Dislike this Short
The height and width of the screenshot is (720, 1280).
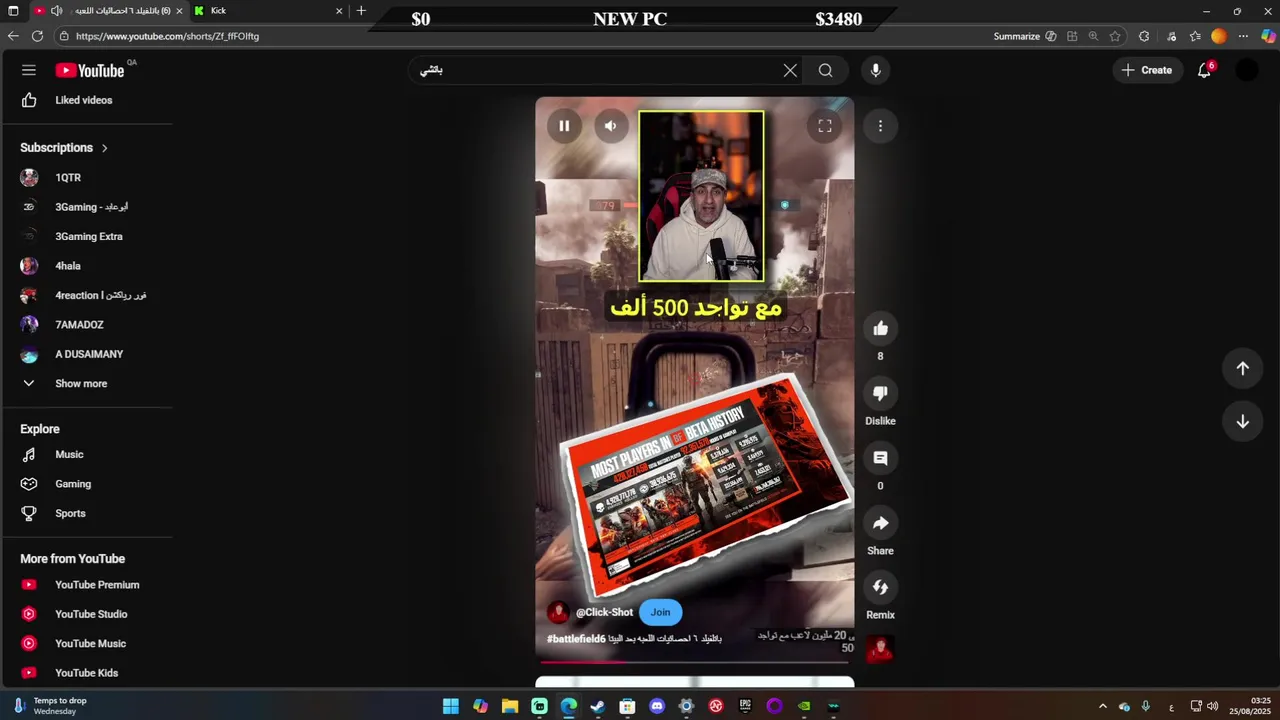pos(880,394)
